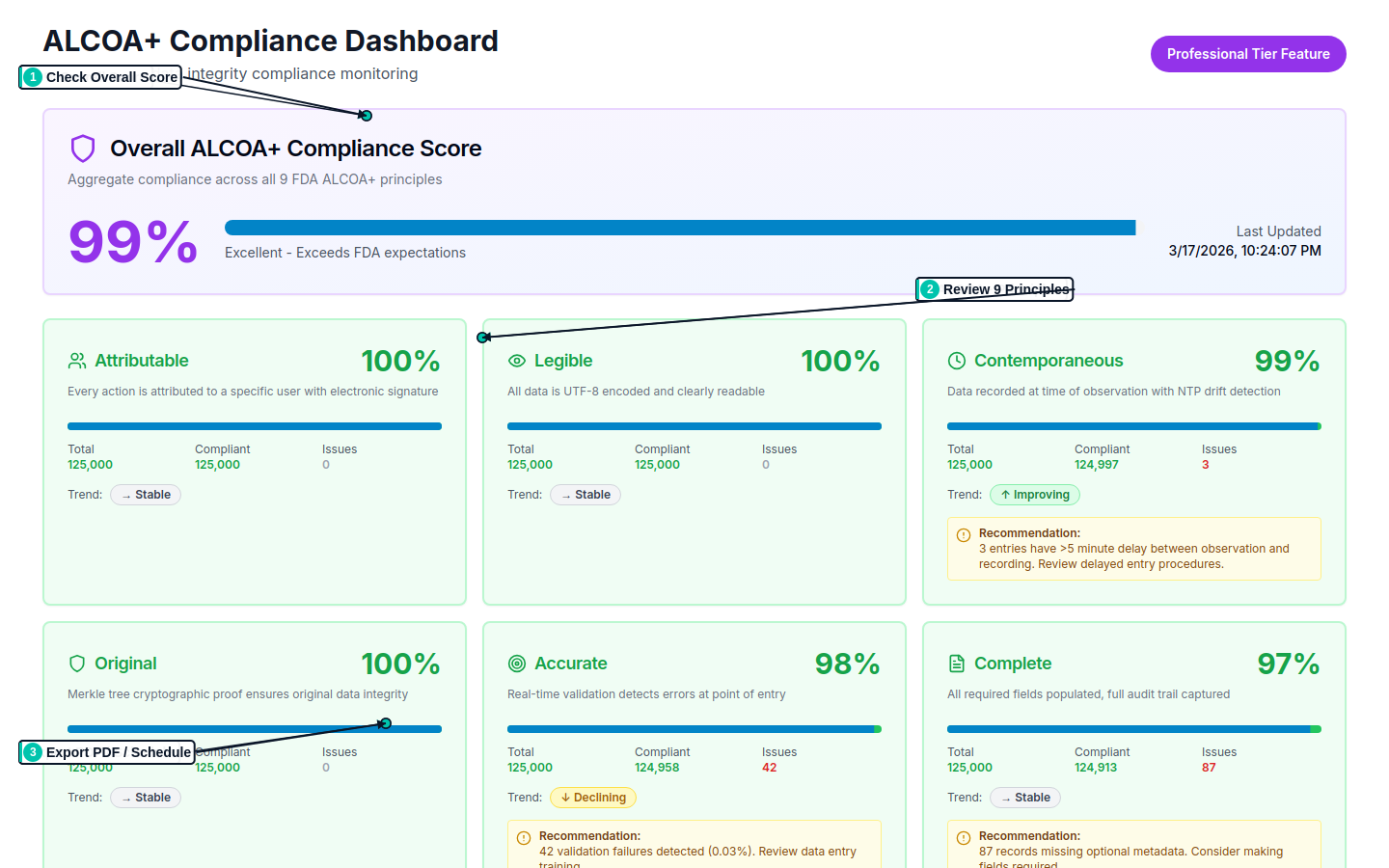This screenshot has width=1389, height=868.
Task: Select the Legible principle card header
Action: click(x=564, y=360)
